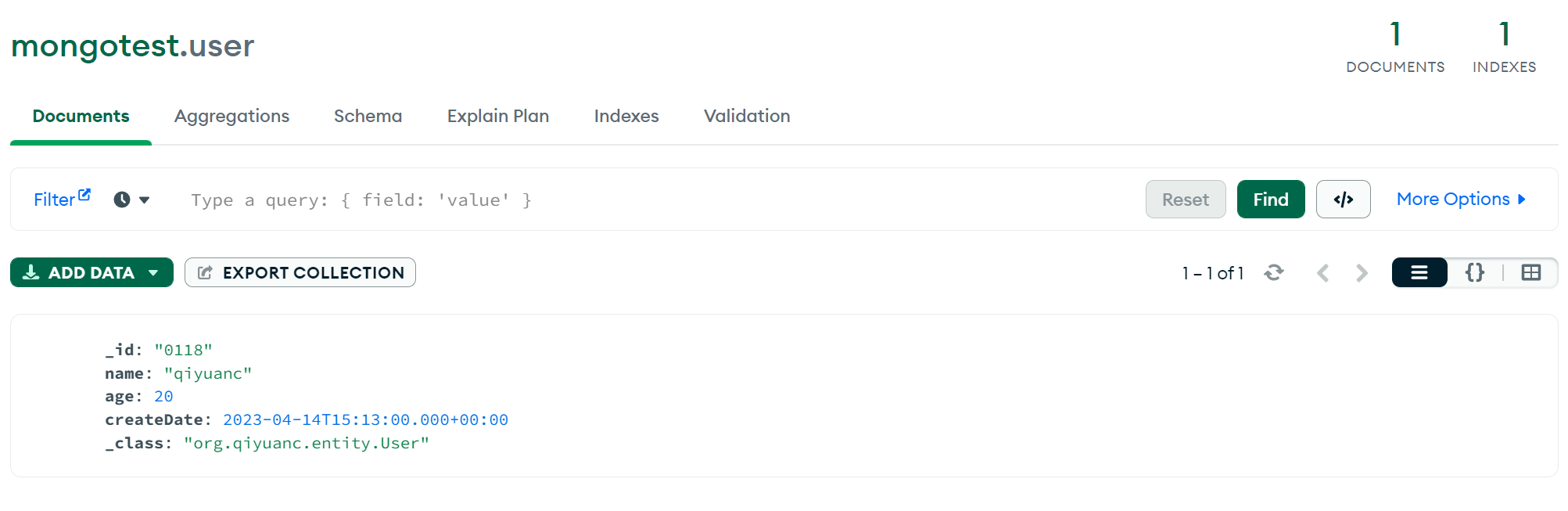The height and width of the screenshot is (511, 1568).
Task: Open the filter documentation link icon
Action: (84, 195)
